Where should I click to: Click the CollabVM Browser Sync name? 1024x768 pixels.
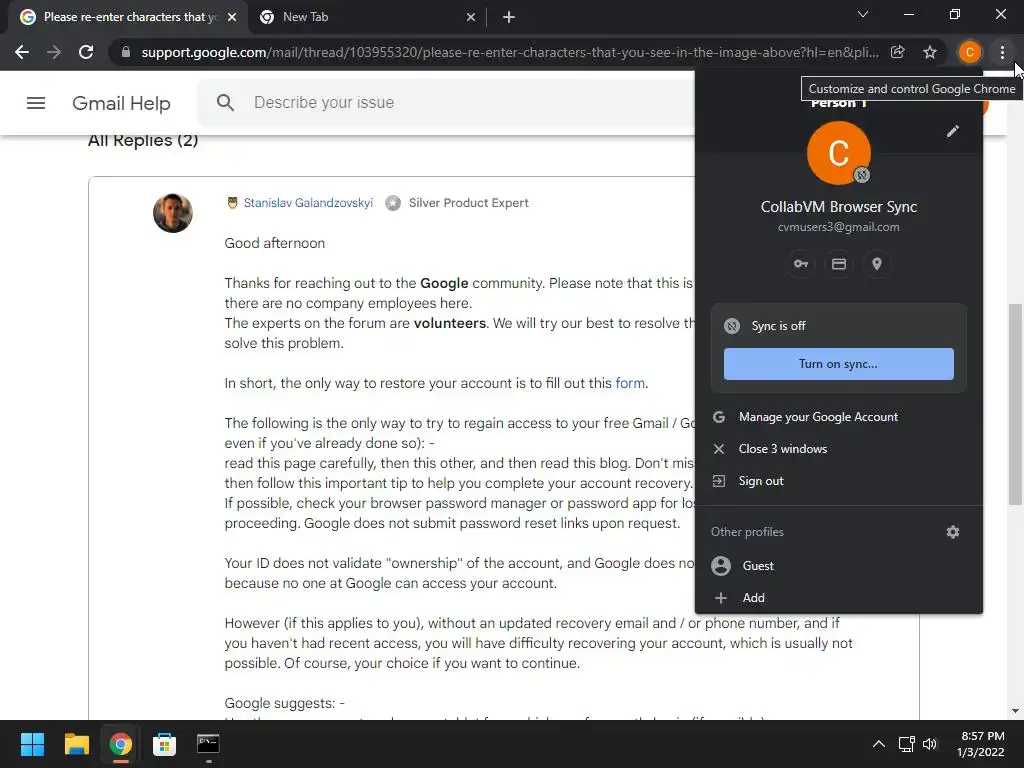(x=839, y=207)
